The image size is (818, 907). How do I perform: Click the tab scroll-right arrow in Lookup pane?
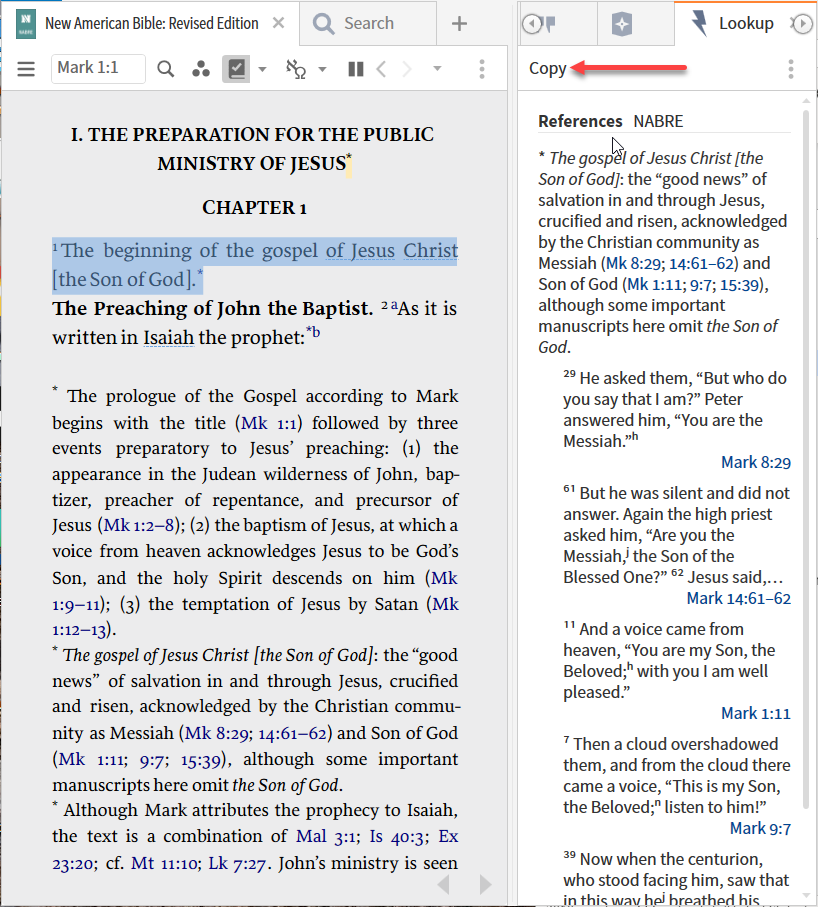(x=802, y=24)
